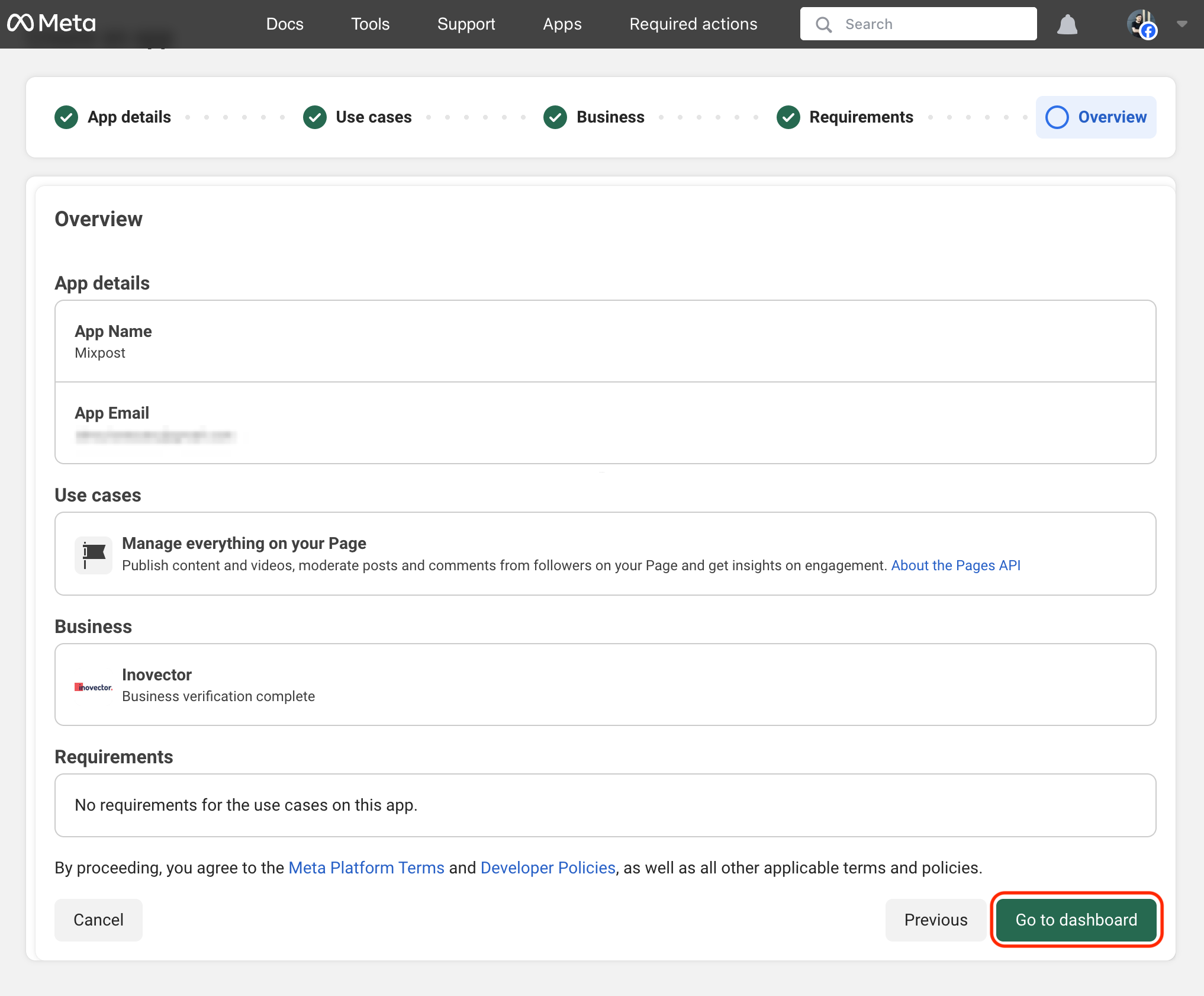Image resolution: width=1204 pixels, height=996 pixels.
Task: Click the Previous button
Action: [935, 920]
